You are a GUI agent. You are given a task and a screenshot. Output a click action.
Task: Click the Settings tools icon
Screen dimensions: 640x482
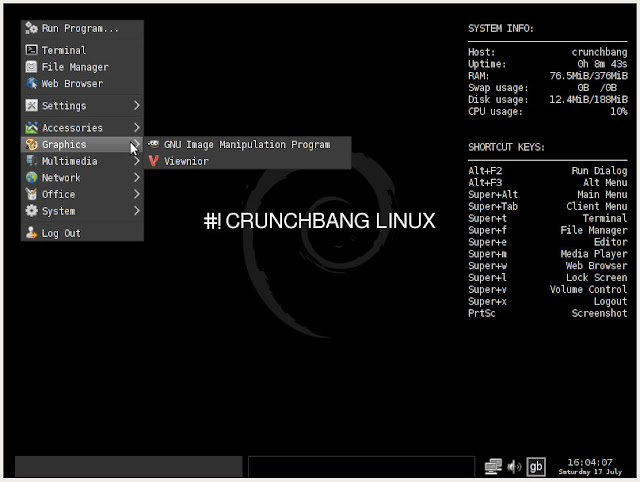(x=31, y=105)
